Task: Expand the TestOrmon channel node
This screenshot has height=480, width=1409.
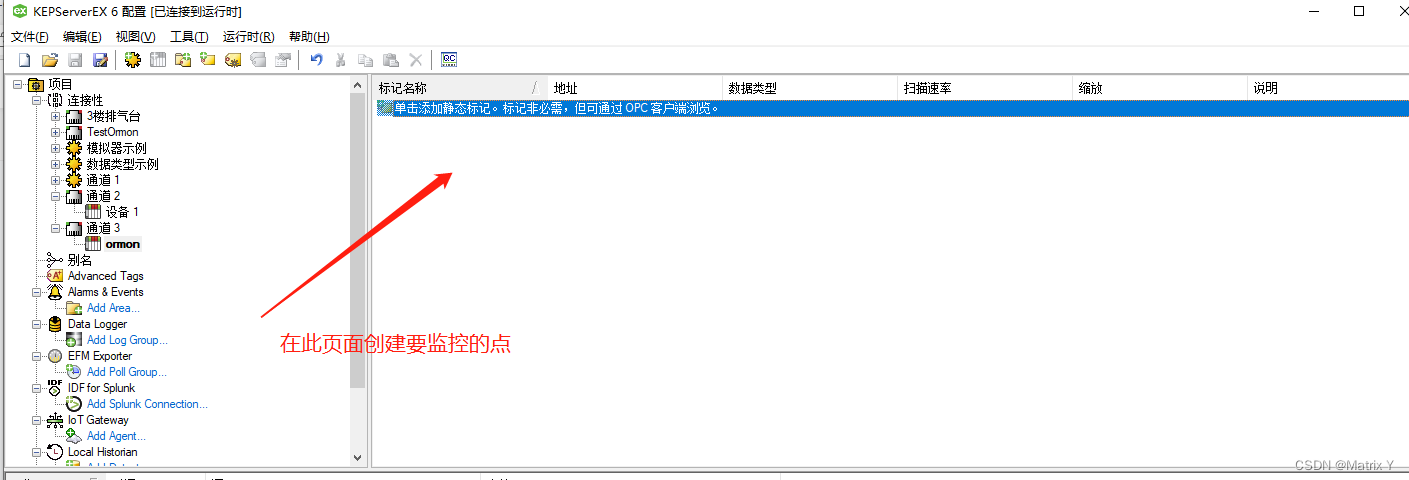Action: (x=56, y=132)
